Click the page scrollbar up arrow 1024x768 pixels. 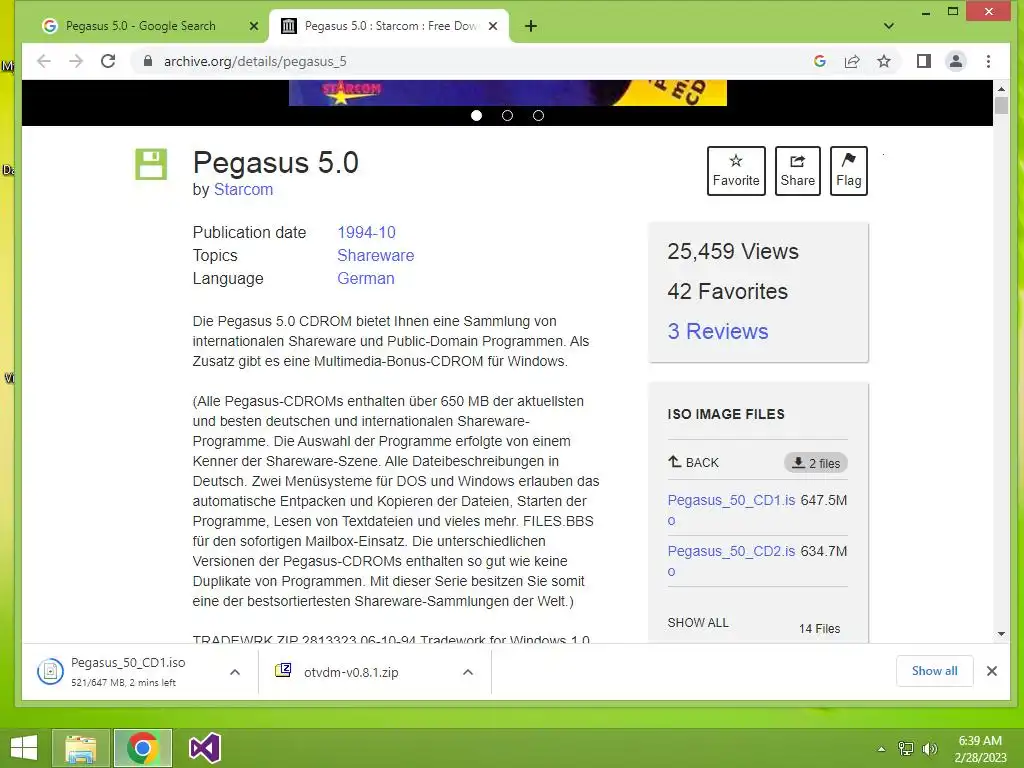pos(1001,88)
